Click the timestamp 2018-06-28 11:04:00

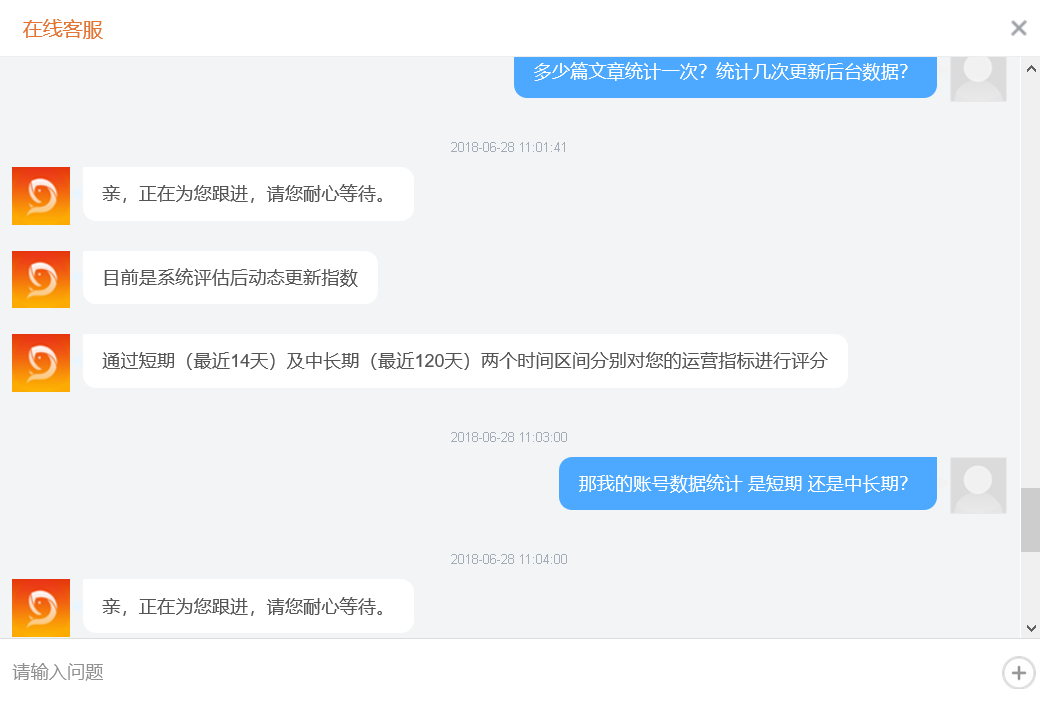point(509,559)
